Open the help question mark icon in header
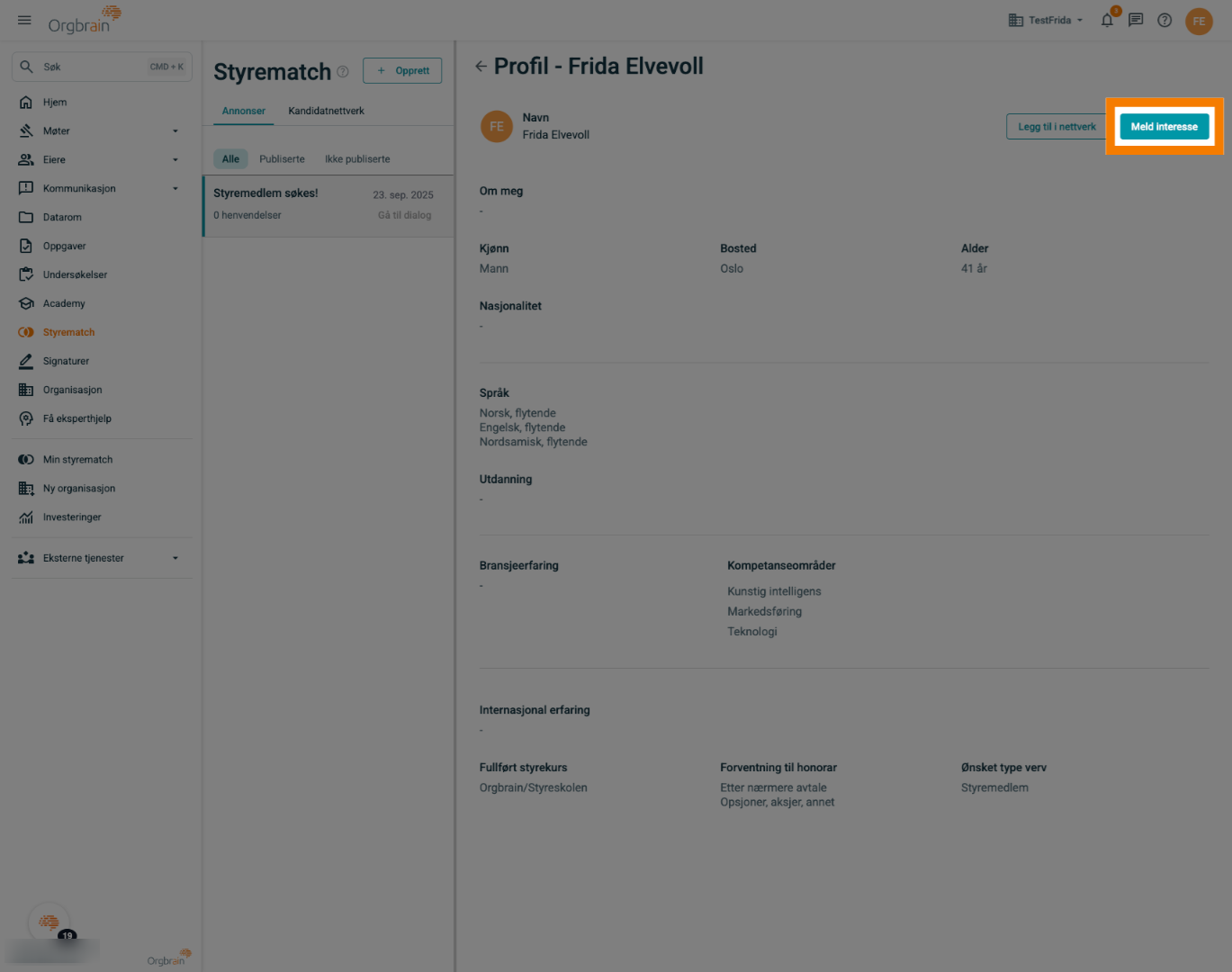 (x=1165, y=20)
